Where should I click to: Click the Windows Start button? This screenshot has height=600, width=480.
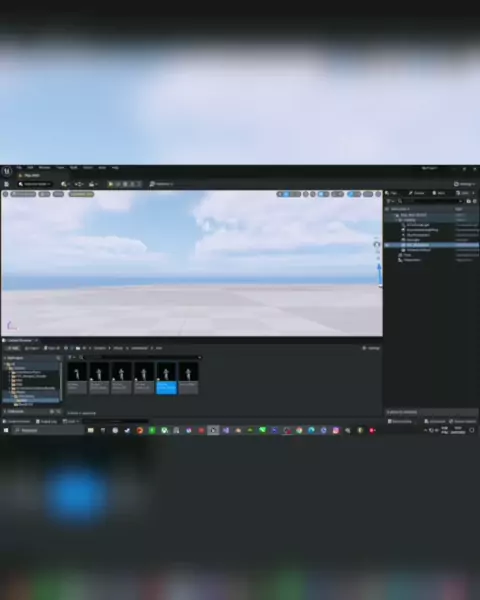6,430
